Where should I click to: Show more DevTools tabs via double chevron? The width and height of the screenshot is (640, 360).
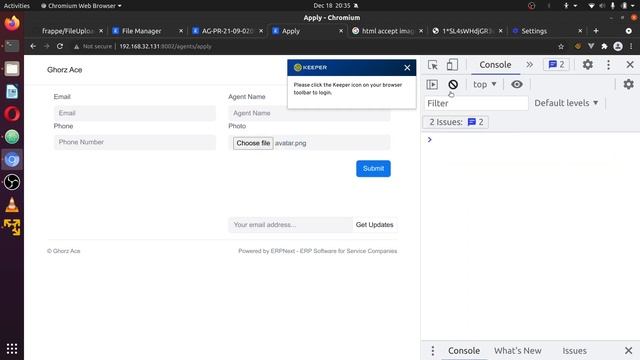(529, 64)
